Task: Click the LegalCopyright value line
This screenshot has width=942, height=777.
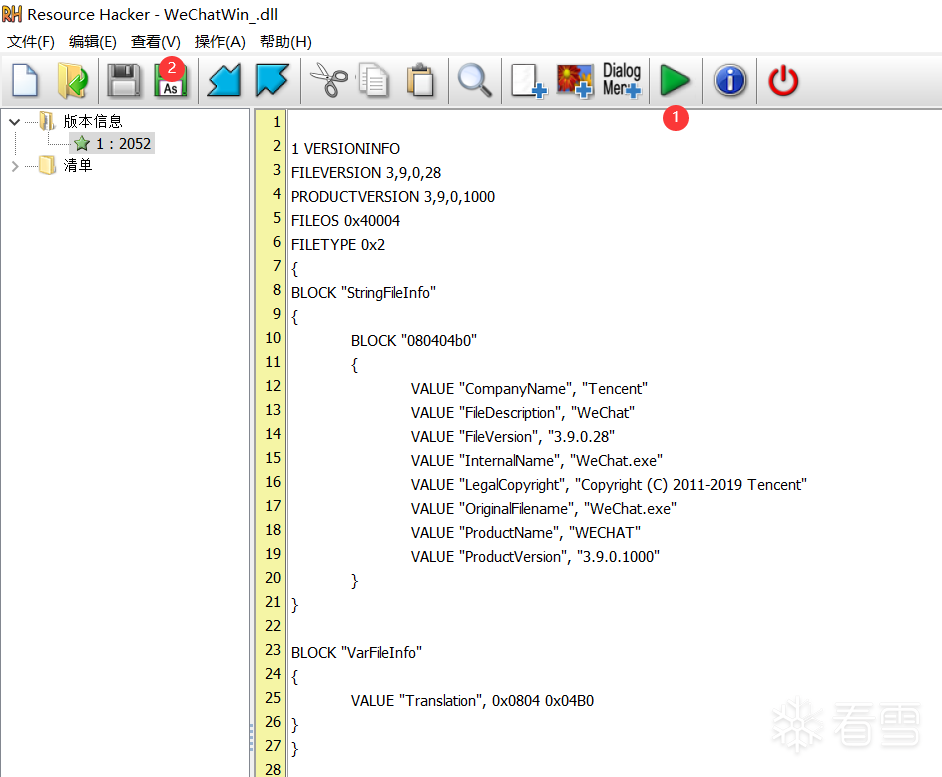Action: pyautogui.click(x=609, y=485)
